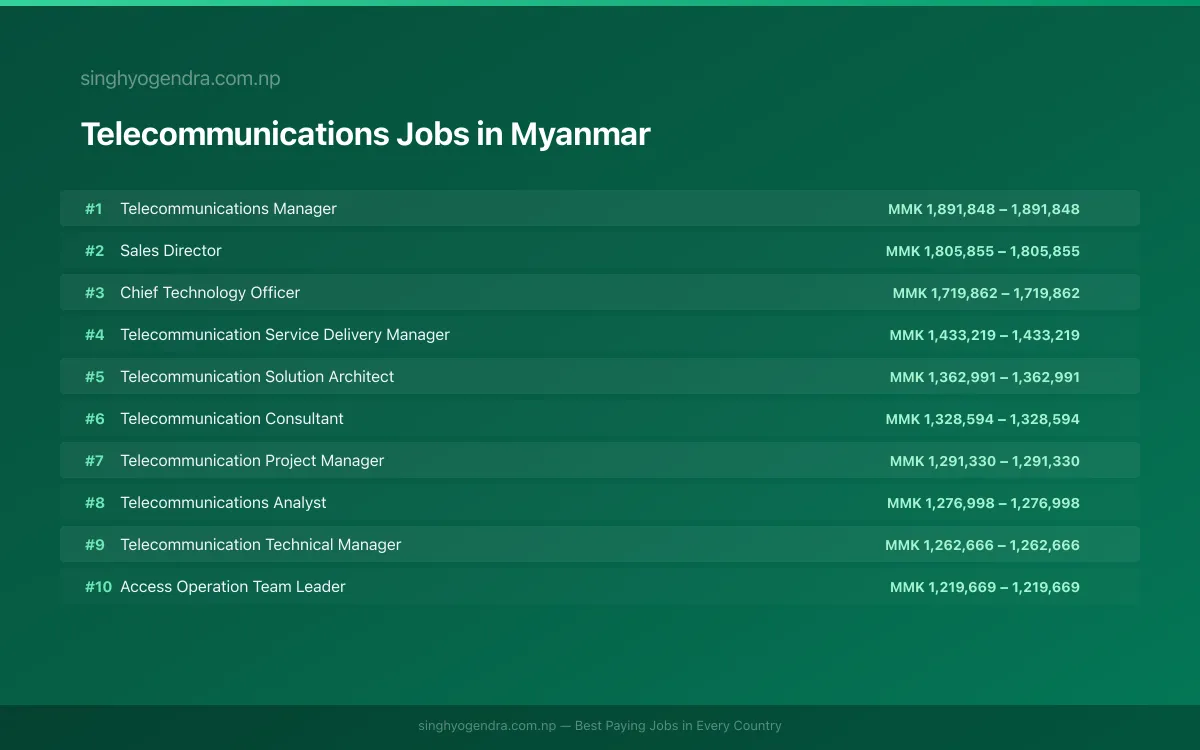
Task: Click salary MMK 1,276,998 – 1,276,998
Action: pyautogui.click(x=983, y=503)
